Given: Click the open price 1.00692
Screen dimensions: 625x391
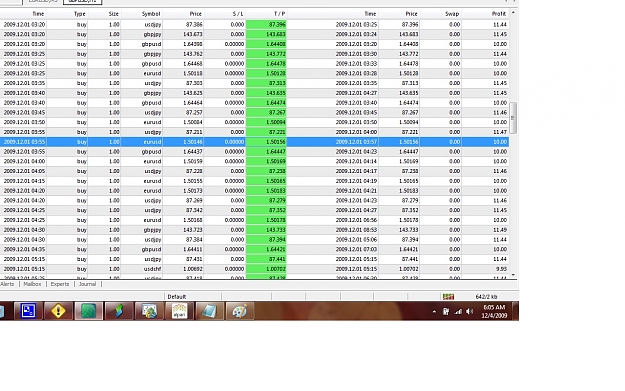Looking at the screenshot, I should [x=193, y=269].
